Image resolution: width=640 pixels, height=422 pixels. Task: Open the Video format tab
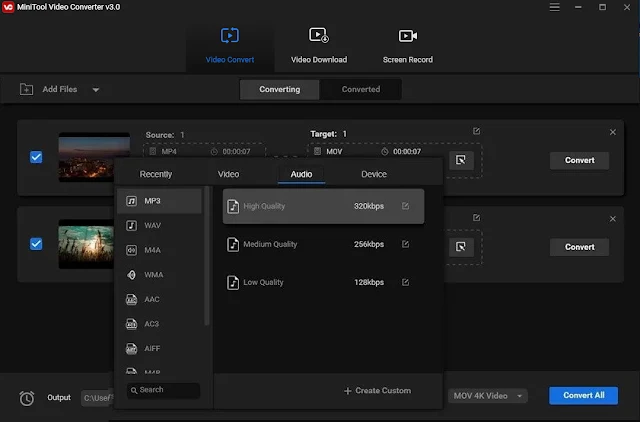tap(229, 174)
